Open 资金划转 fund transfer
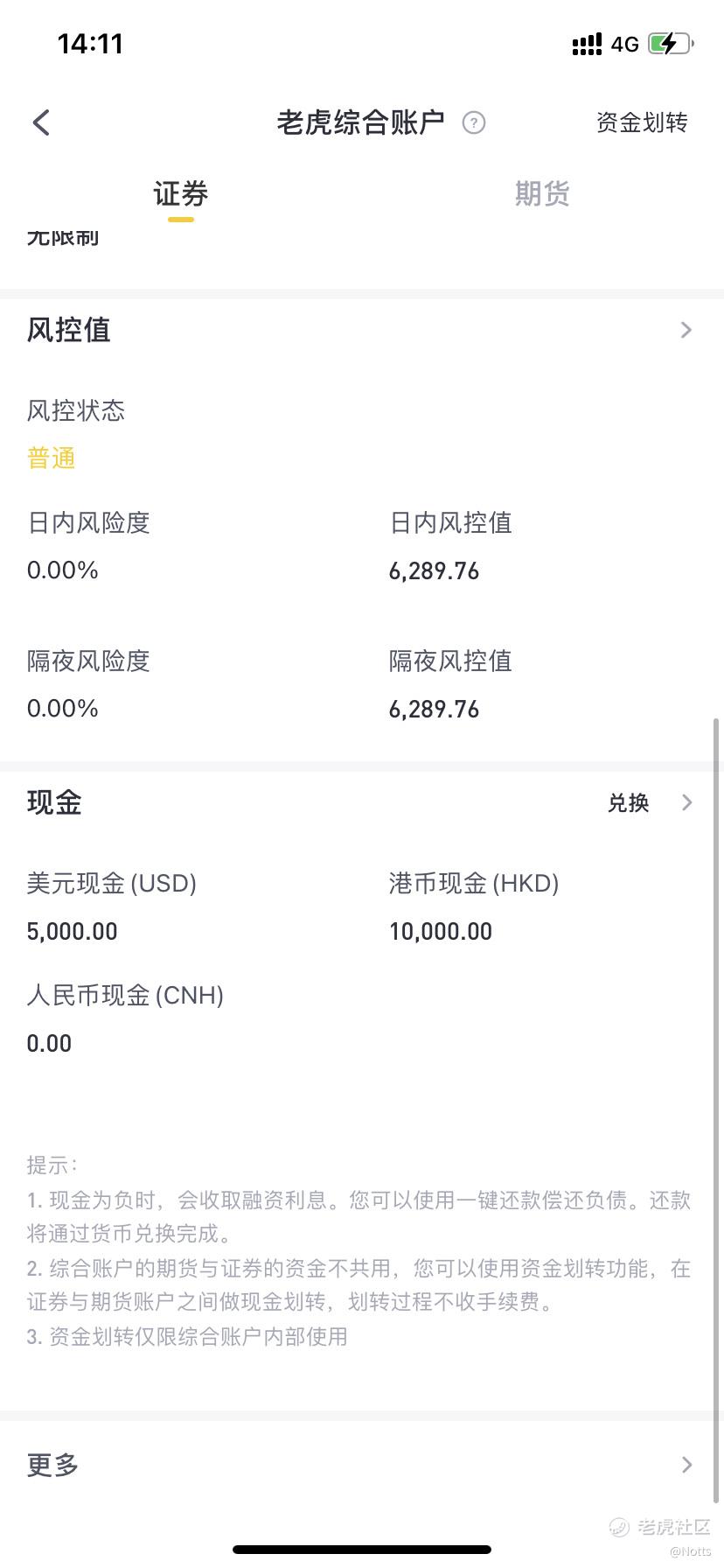 642,122
